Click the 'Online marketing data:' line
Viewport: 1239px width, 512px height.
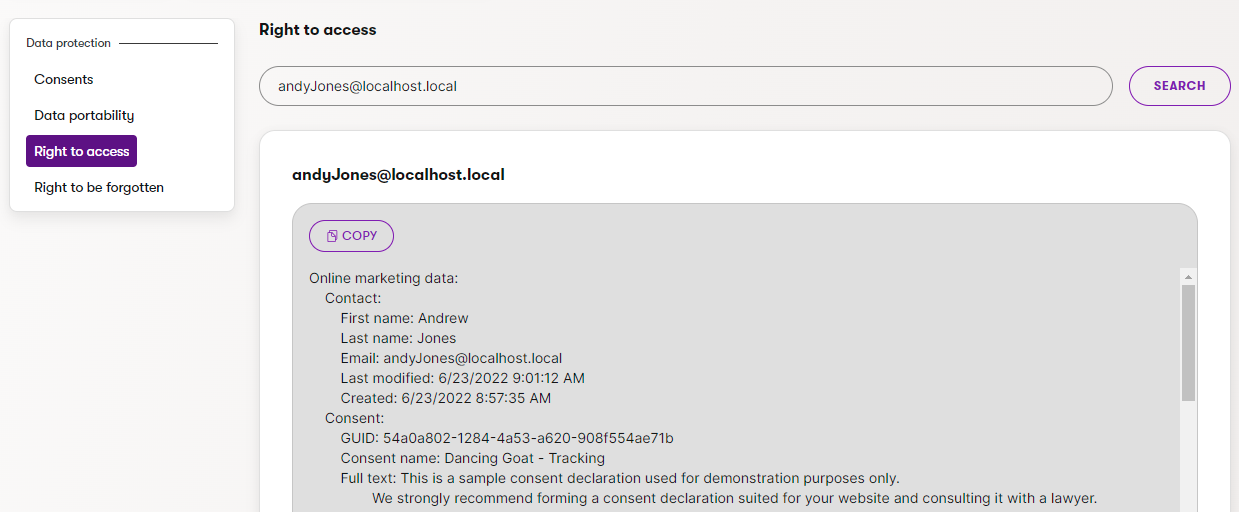click(383, 278)
